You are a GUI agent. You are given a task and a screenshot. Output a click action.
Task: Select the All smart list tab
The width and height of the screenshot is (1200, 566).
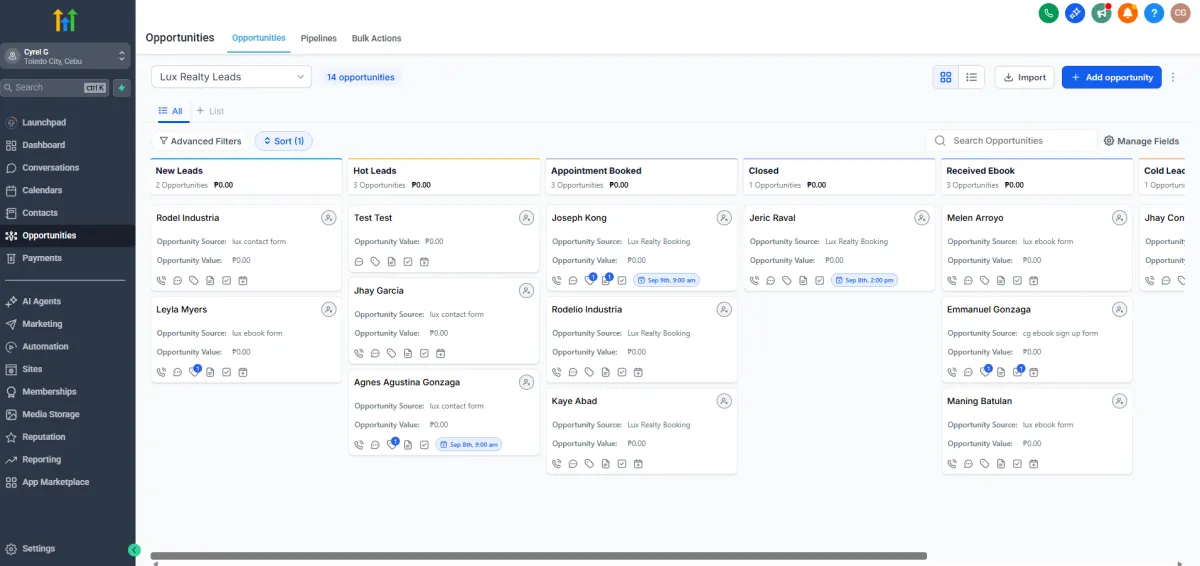(x=171, y=111)
